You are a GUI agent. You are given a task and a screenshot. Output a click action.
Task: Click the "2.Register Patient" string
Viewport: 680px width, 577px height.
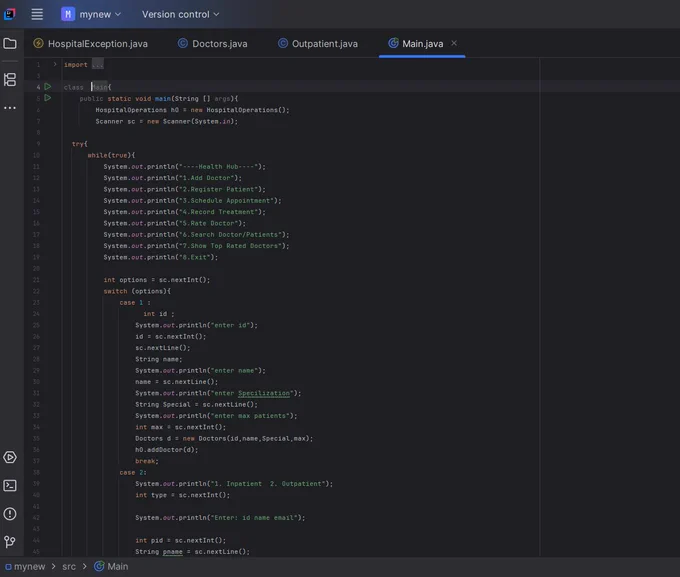click(x=218, y=189)
